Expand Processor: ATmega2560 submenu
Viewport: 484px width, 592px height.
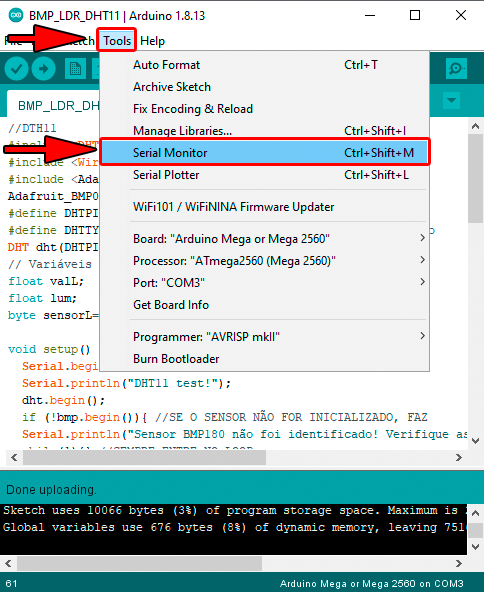click(x=264, y=261)
